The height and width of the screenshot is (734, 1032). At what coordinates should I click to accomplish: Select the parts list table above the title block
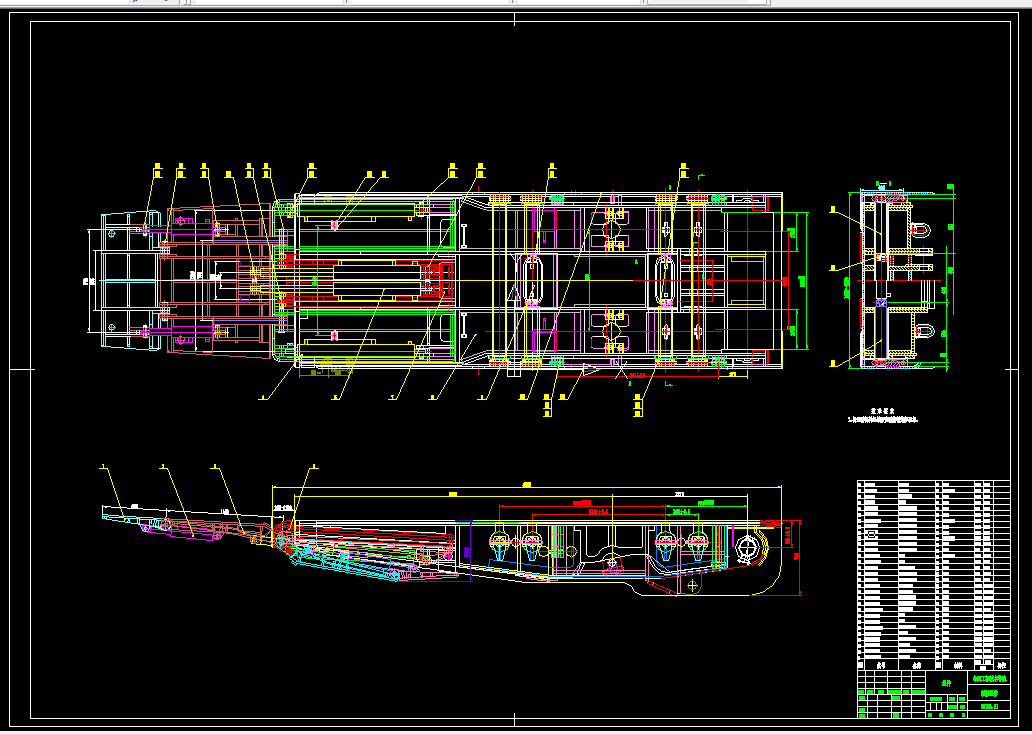(933, 575)
